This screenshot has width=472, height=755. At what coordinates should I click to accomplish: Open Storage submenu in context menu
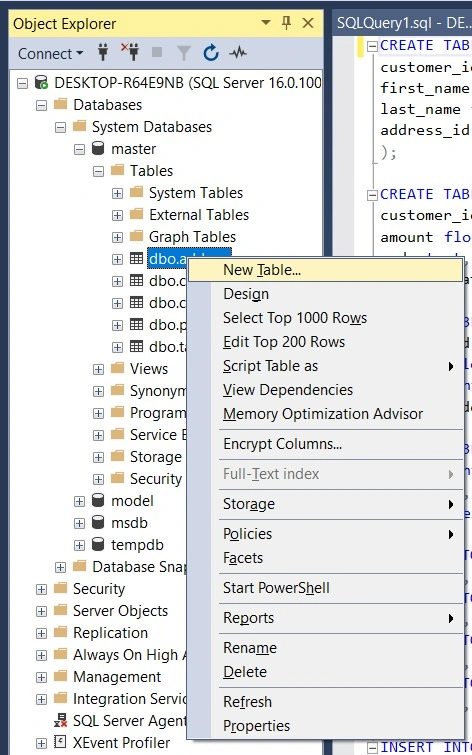tap(325, 504)
